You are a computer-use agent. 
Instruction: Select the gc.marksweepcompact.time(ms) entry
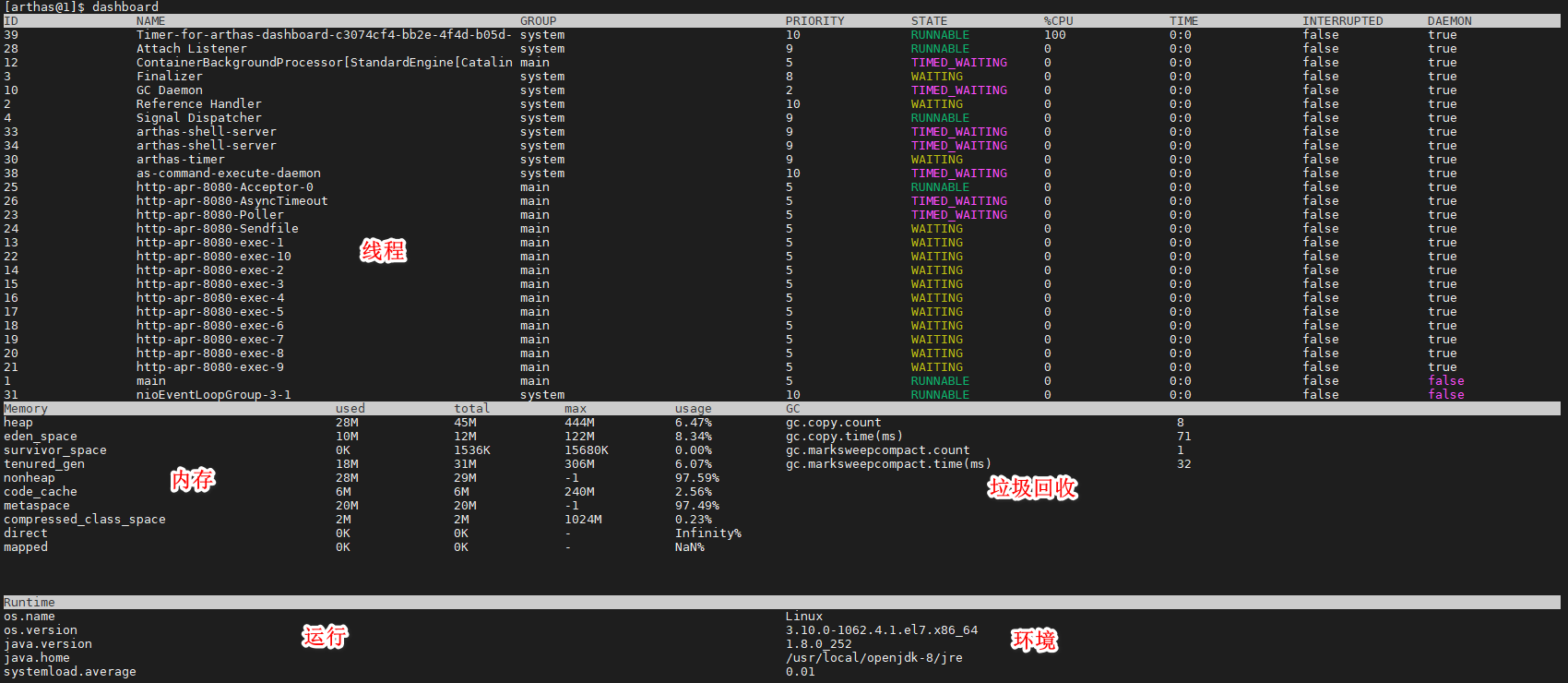889,464
